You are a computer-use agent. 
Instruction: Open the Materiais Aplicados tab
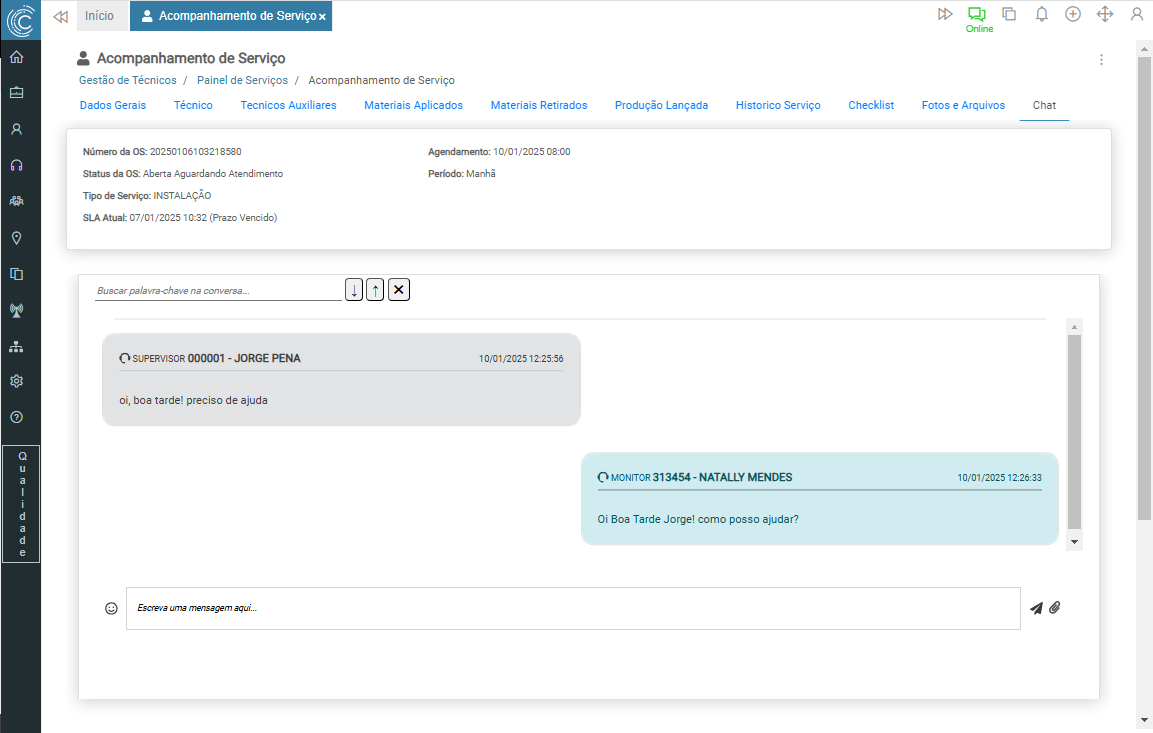tap(413, 105)
